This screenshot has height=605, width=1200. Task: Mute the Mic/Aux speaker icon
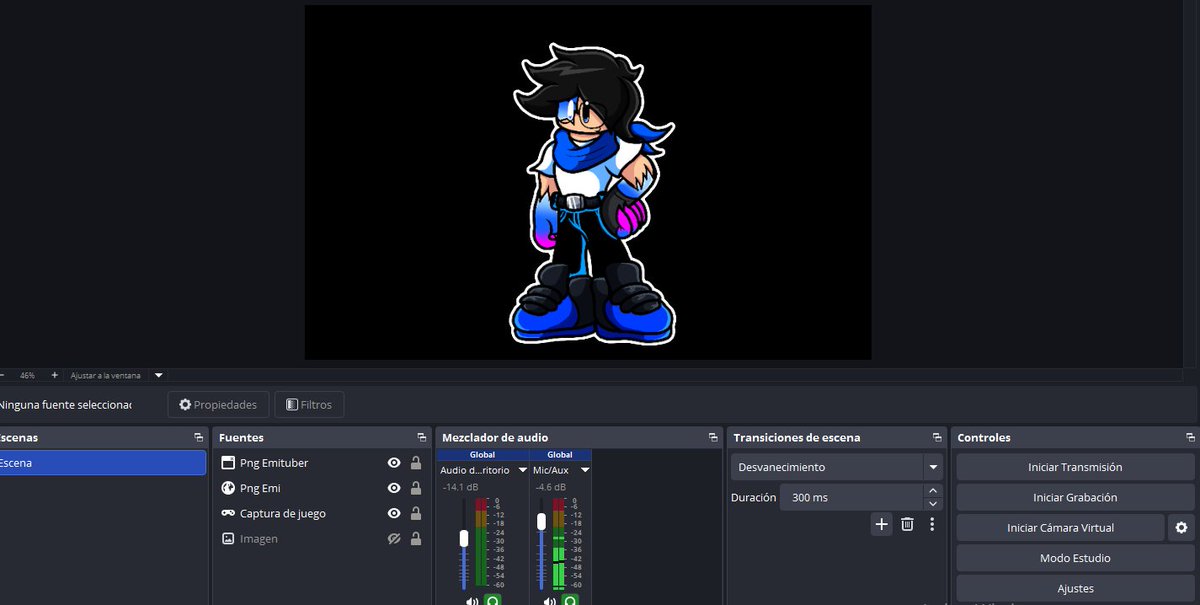click(x=550, y=601)
